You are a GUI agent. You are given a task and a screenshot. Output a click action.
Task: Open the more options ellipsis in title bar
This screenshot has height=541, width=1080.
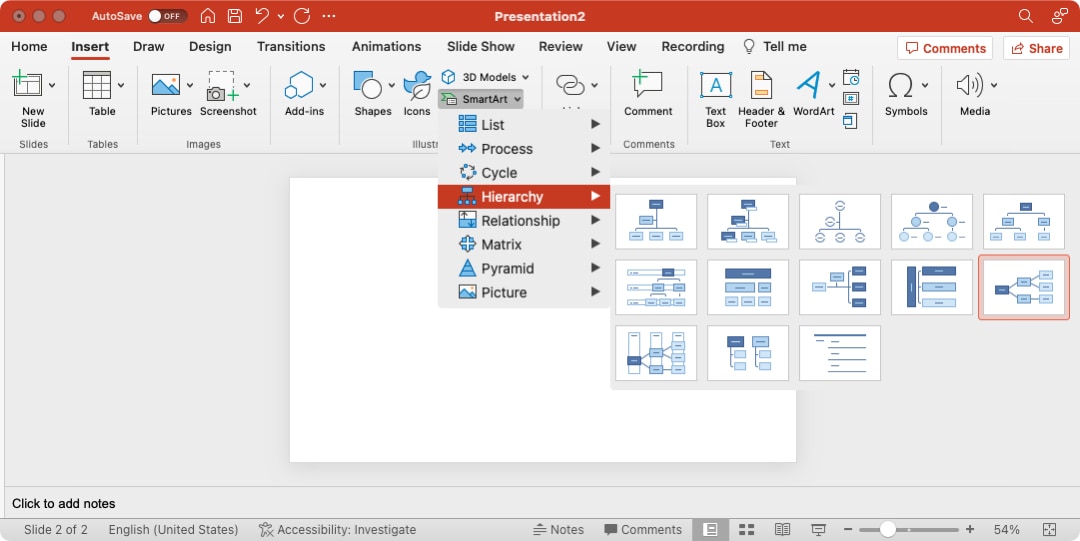click(329, 16)
